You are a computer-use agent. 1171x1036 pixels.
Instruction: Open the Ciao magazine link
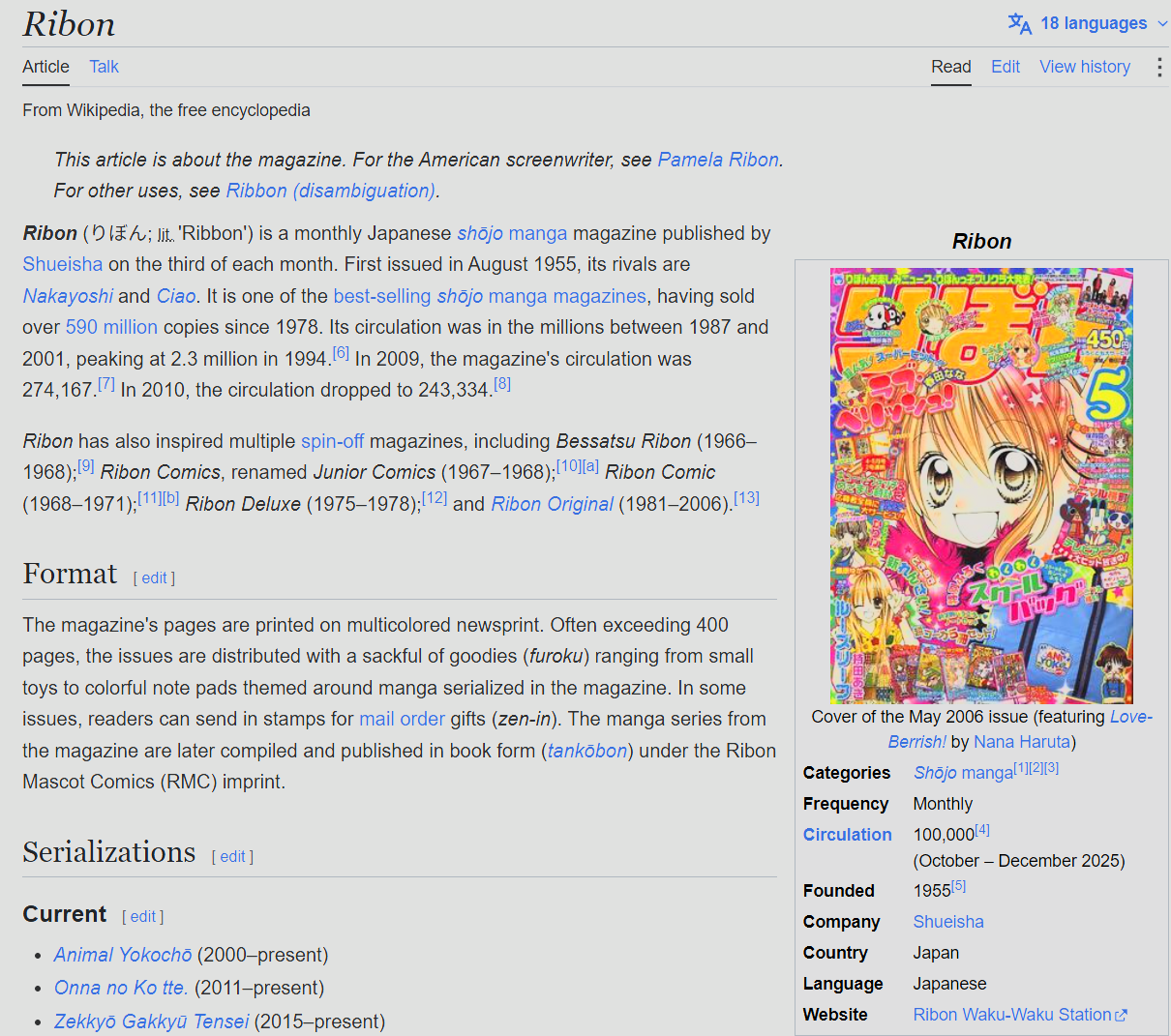(176, 296)
